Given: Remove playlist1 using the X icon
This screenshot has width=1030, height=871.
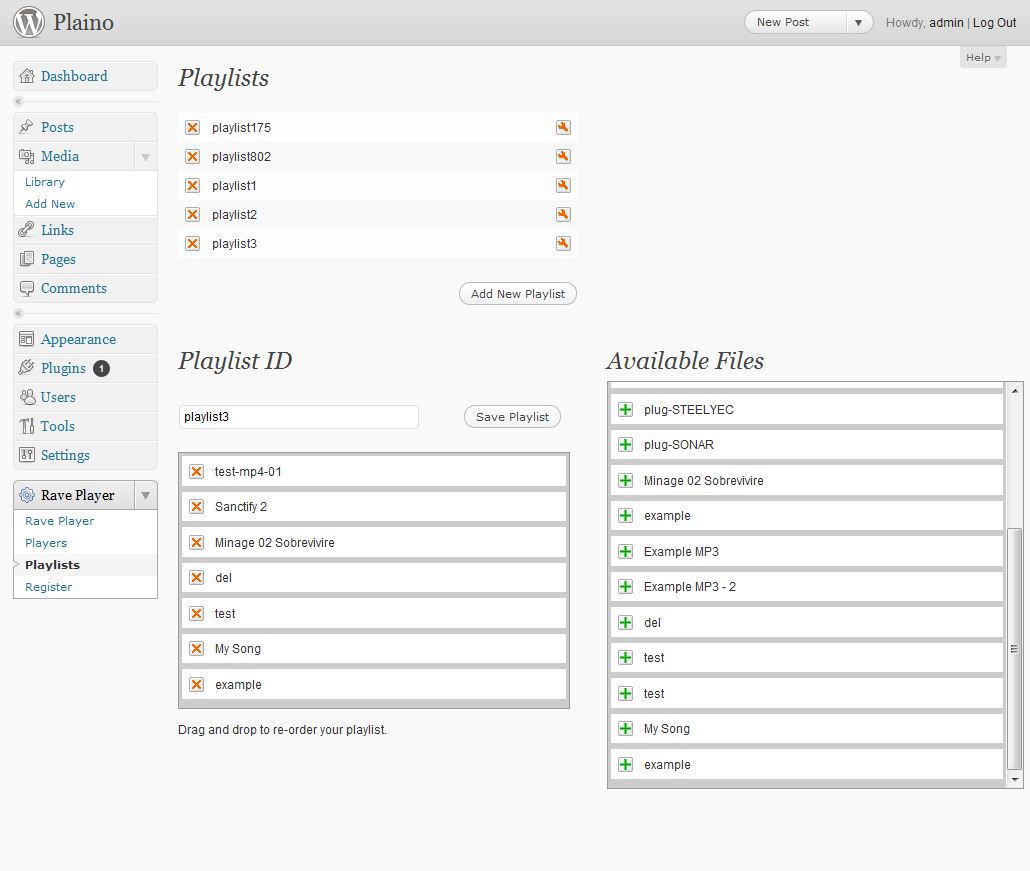Looking at the screenshot, I should pos(192,185).
